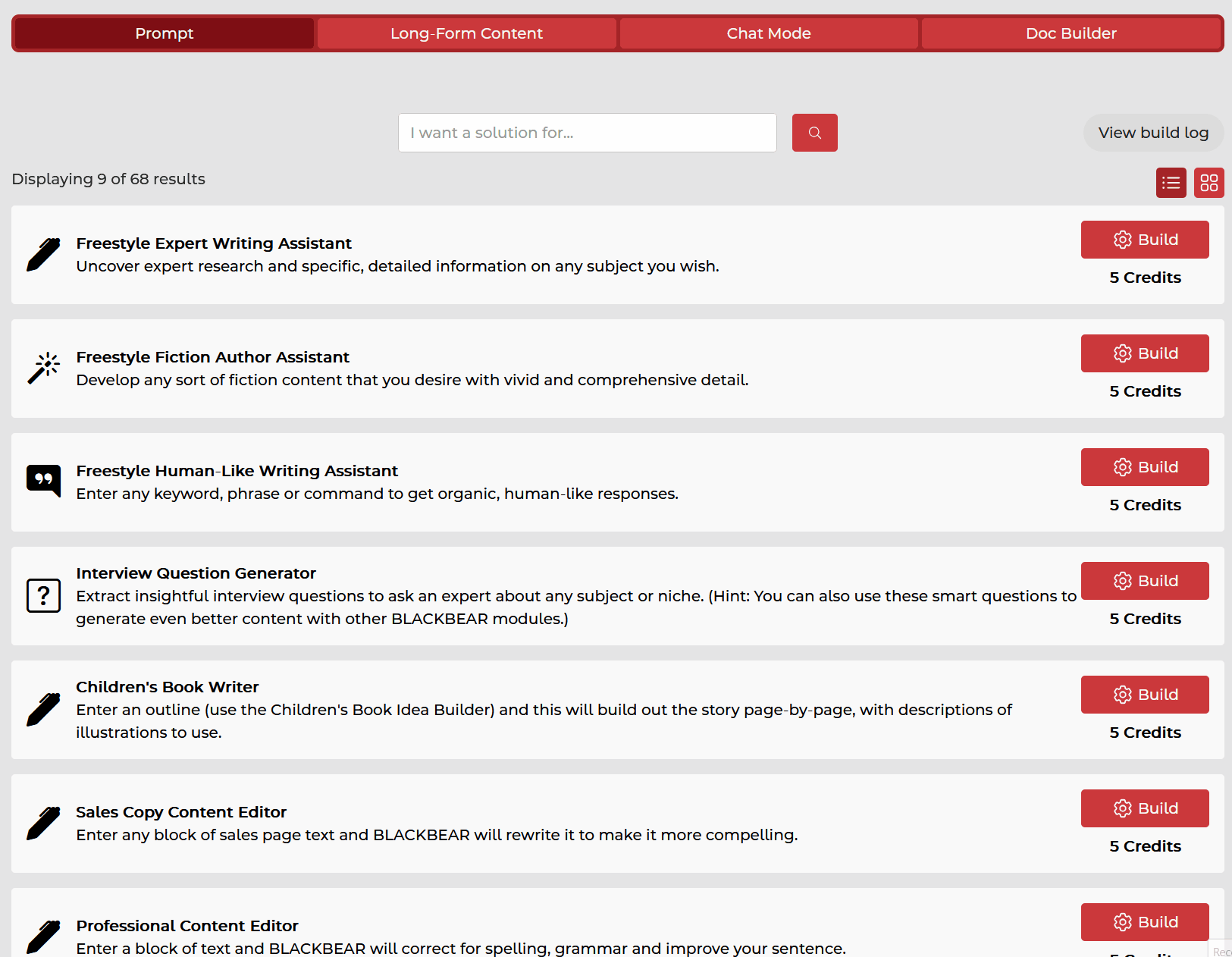Viewport: 1232px width, 957px height.
Task: Open the Doc Builder tab
Action: pyautogui.click(x=1071, y=33)
